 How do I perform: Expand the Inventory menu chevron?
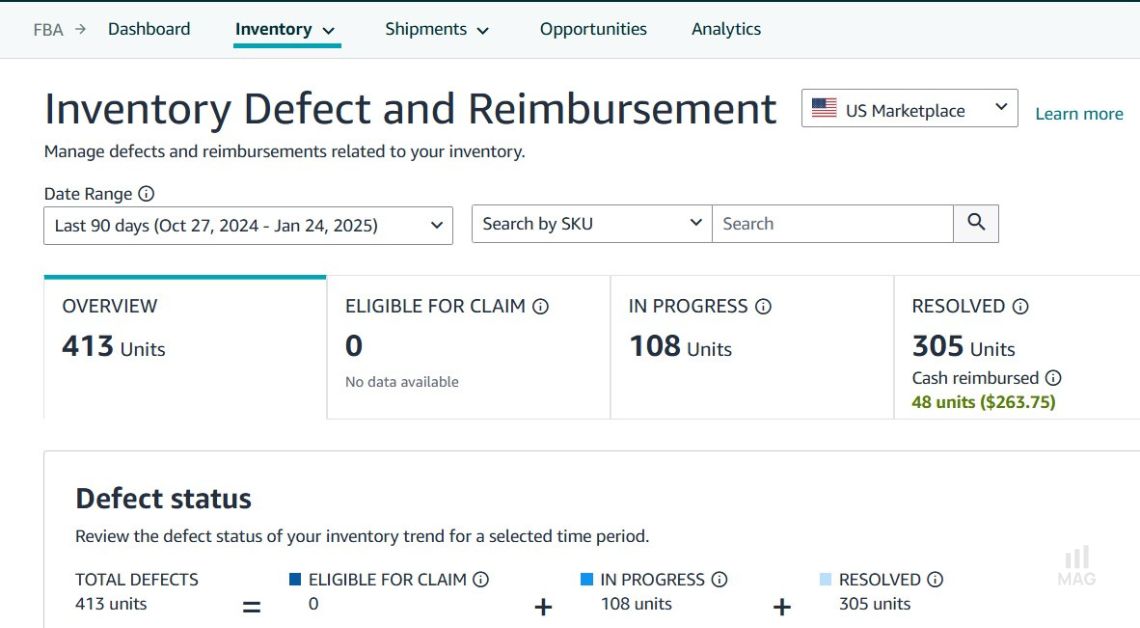(329, 31)
